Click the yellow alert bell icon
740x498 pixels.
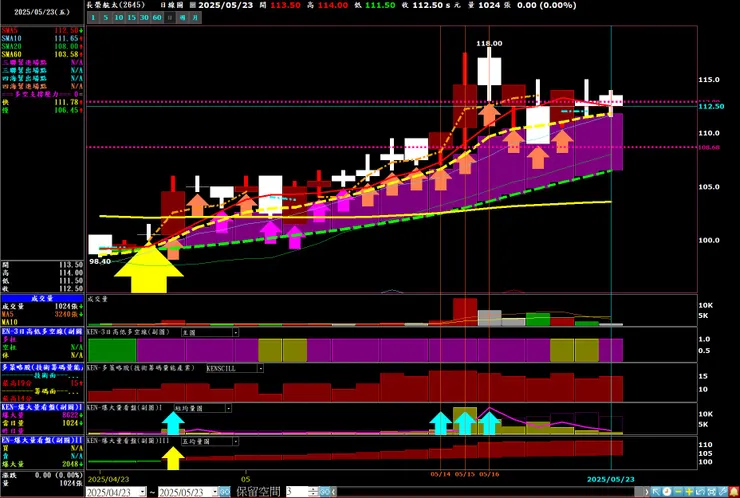[734, 492]
